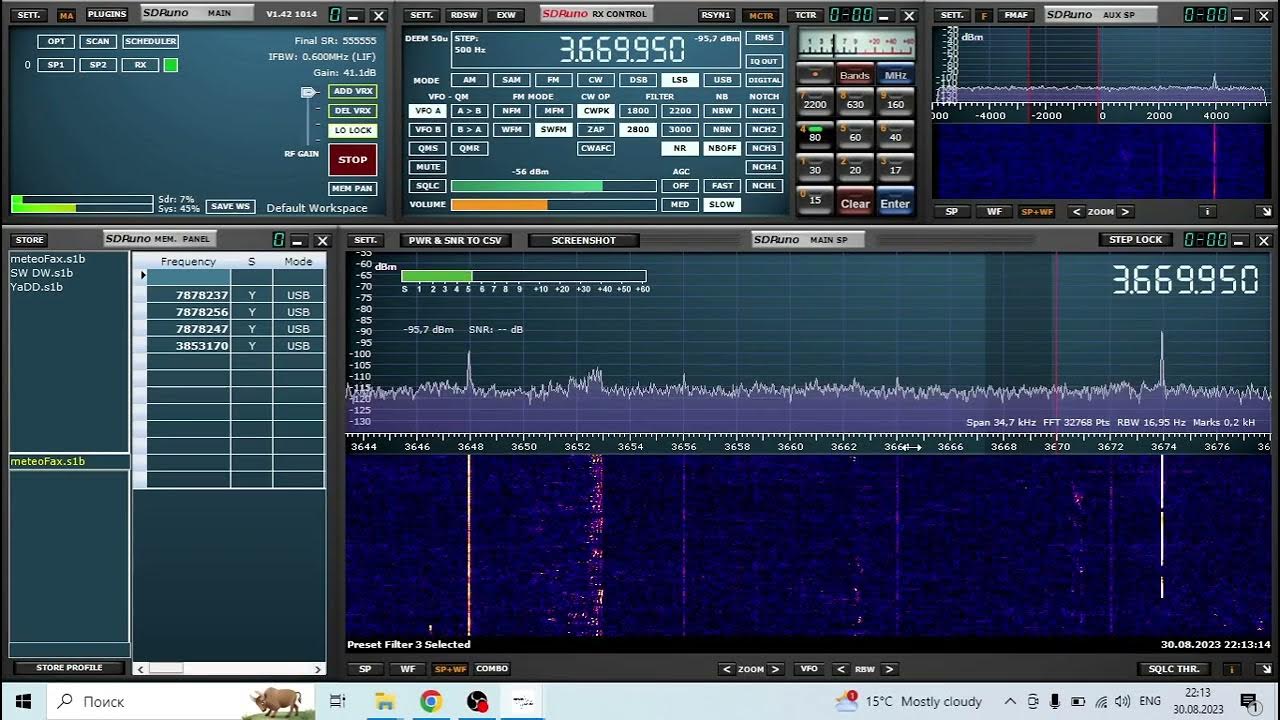Click the SCREENSHOT button
1280x720 pixels.
coord(584,240)
